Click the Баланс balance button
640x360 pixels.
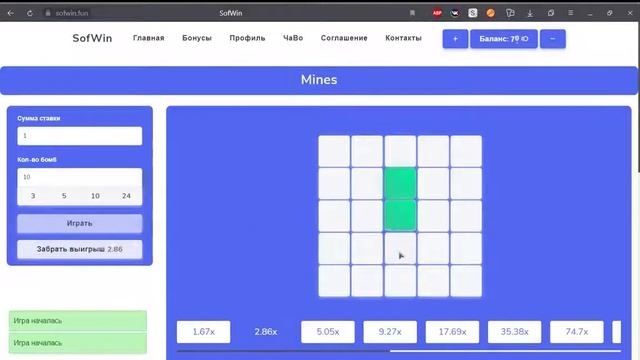(x=504, y=39)
